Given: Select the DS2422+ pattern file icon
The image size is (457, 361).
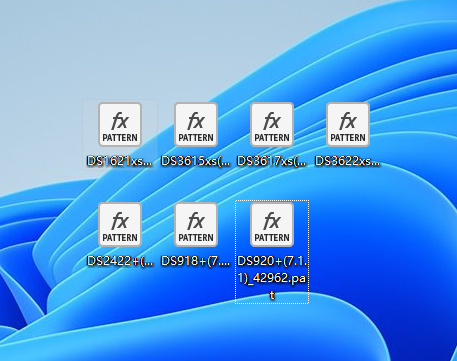Looking at the screenshot, I should [120, 224].
